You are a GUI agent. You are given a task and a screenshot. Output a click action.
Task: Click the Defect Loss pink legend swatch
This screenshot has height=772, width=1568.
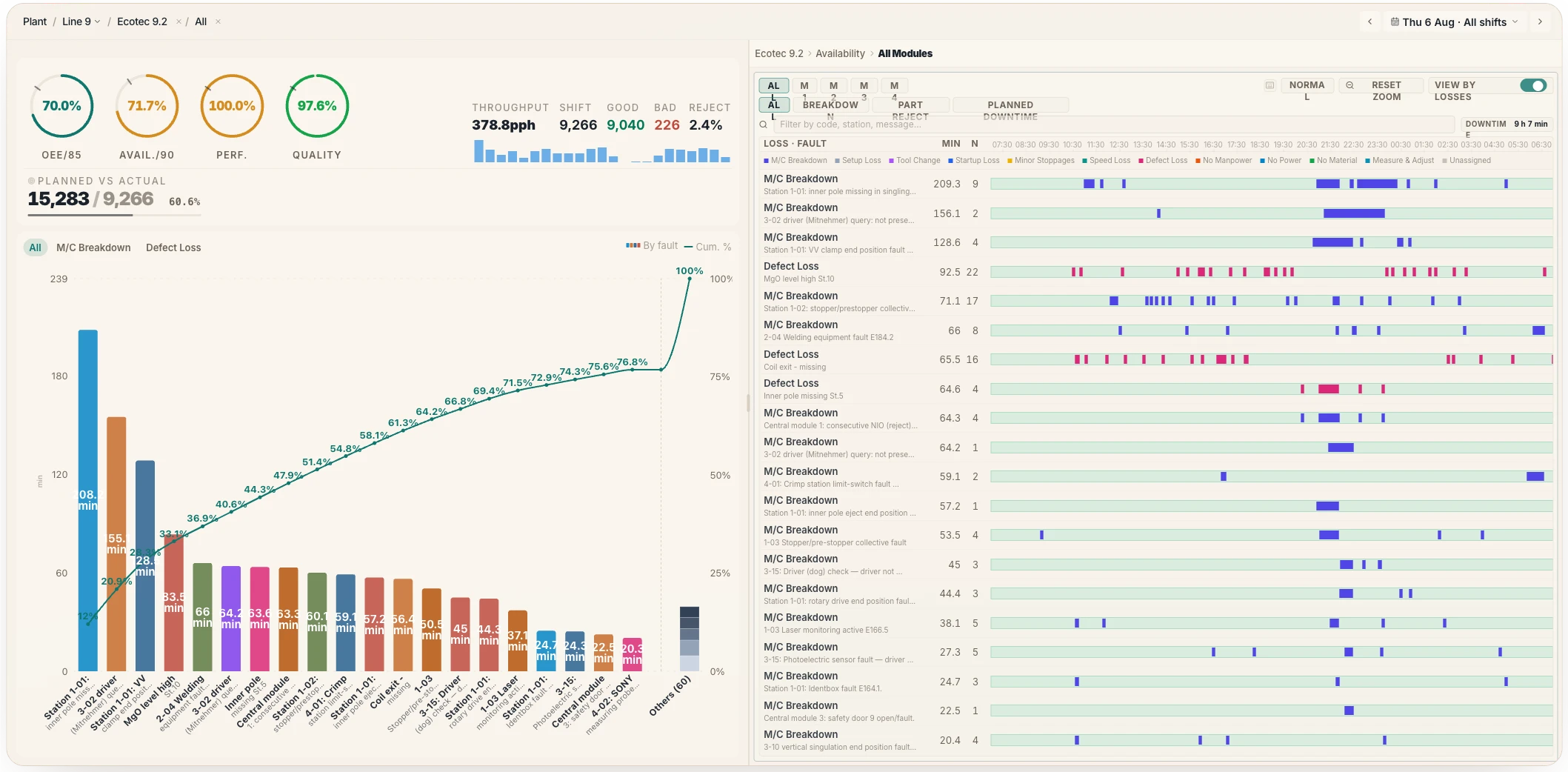tap(1141, 161)
